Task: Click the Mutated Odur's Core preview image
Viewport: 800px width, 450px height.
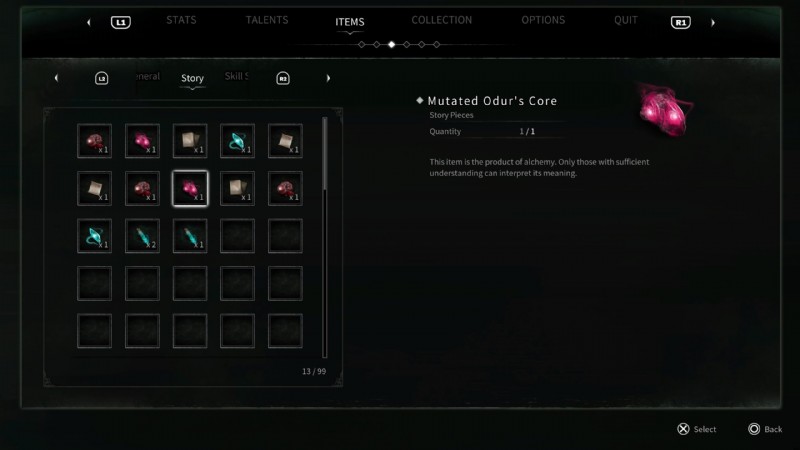Action: click(665, 111)
